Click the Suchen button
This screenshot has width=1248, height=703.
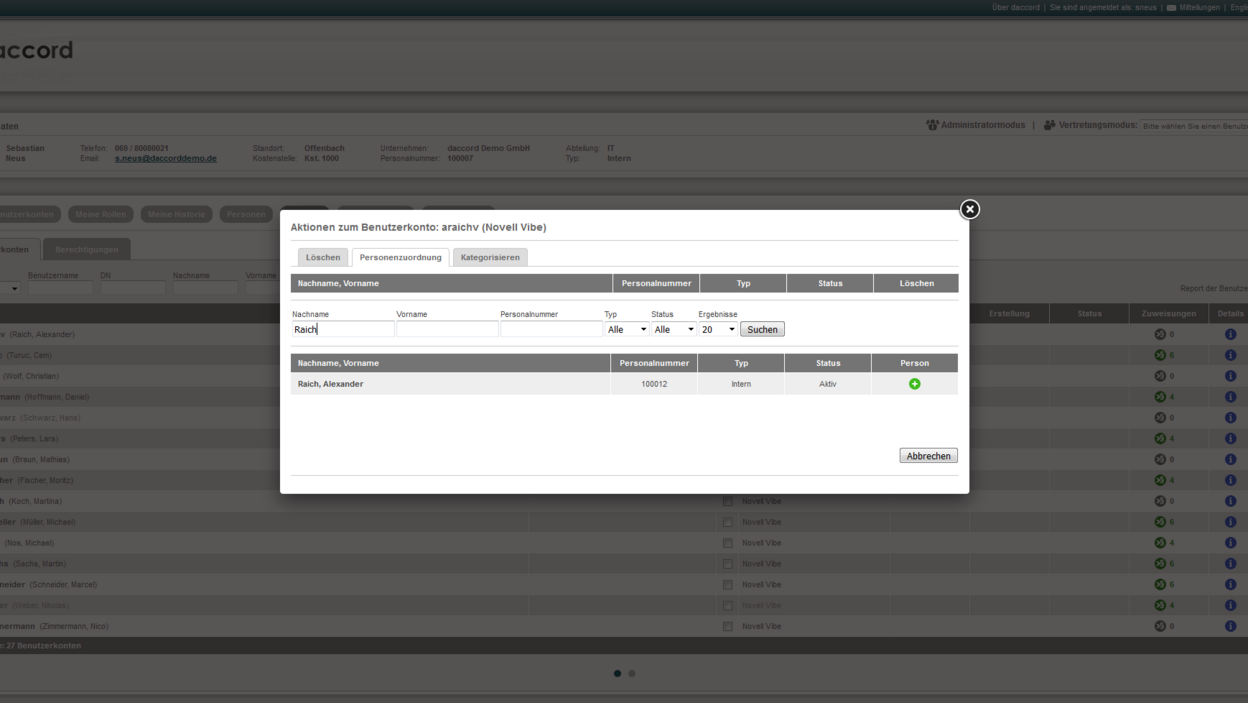(762, 329)
